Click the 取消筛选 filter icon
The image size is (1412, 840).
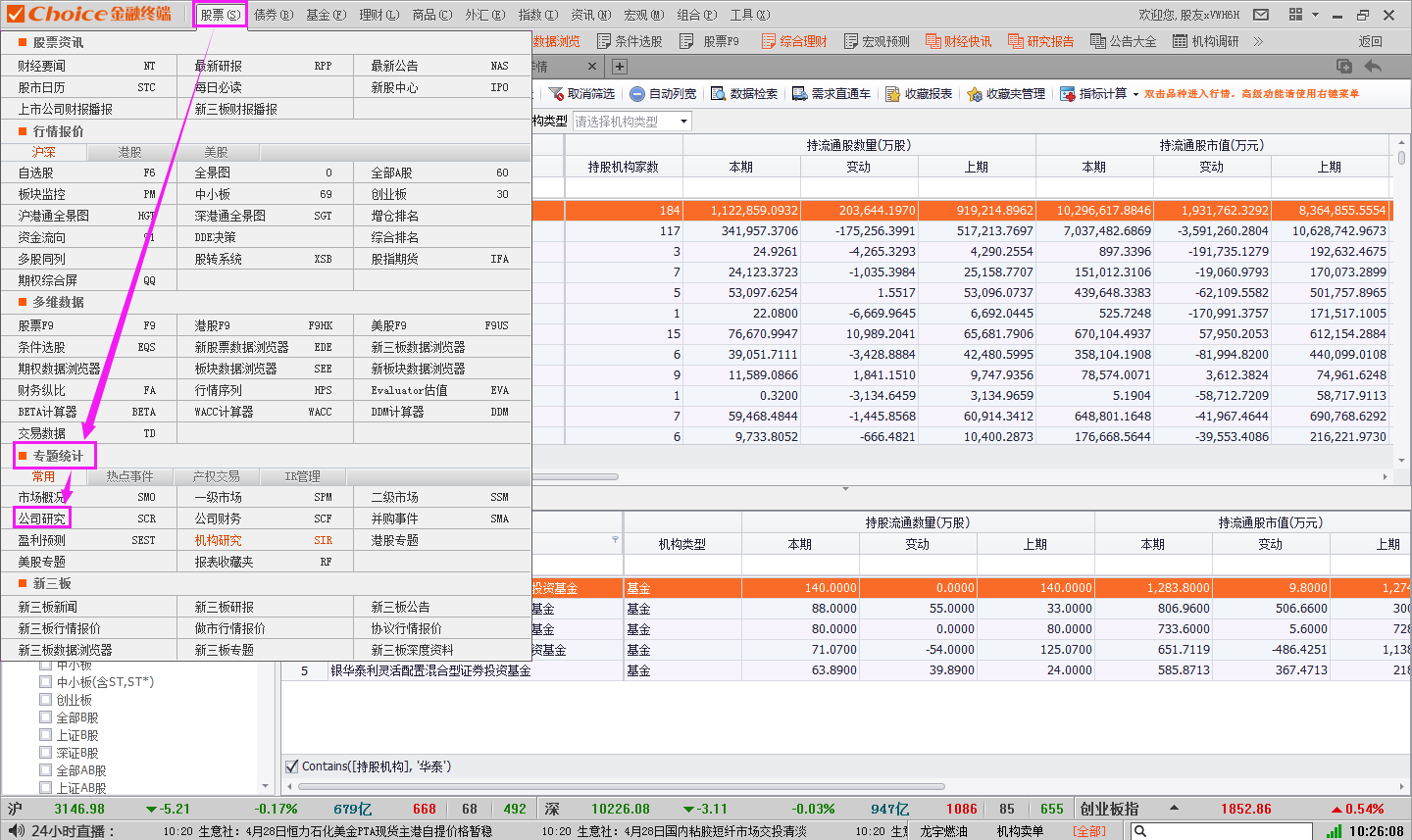(x=557, y=94)
